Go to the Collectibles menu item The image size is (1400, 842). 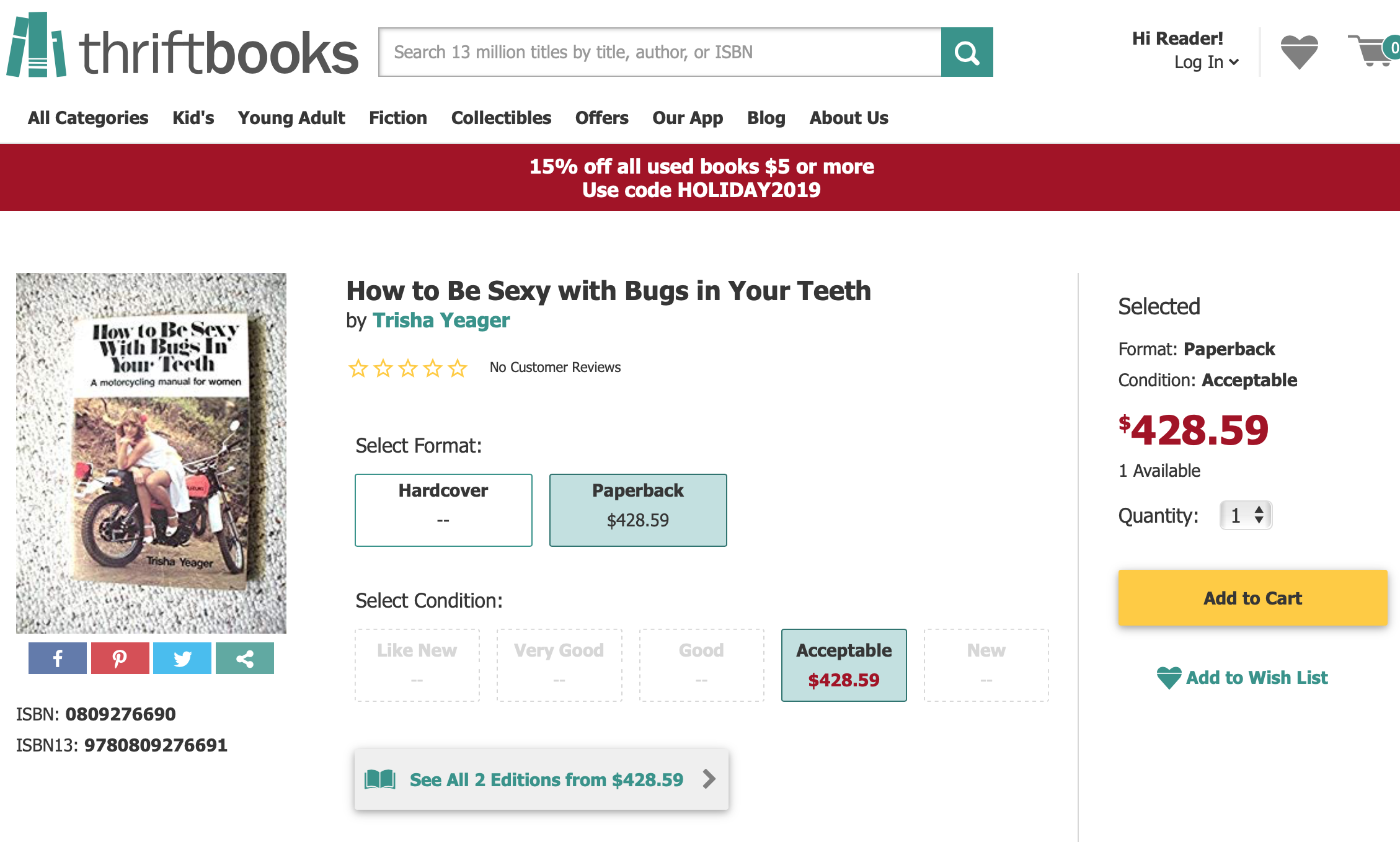[501, 118]
